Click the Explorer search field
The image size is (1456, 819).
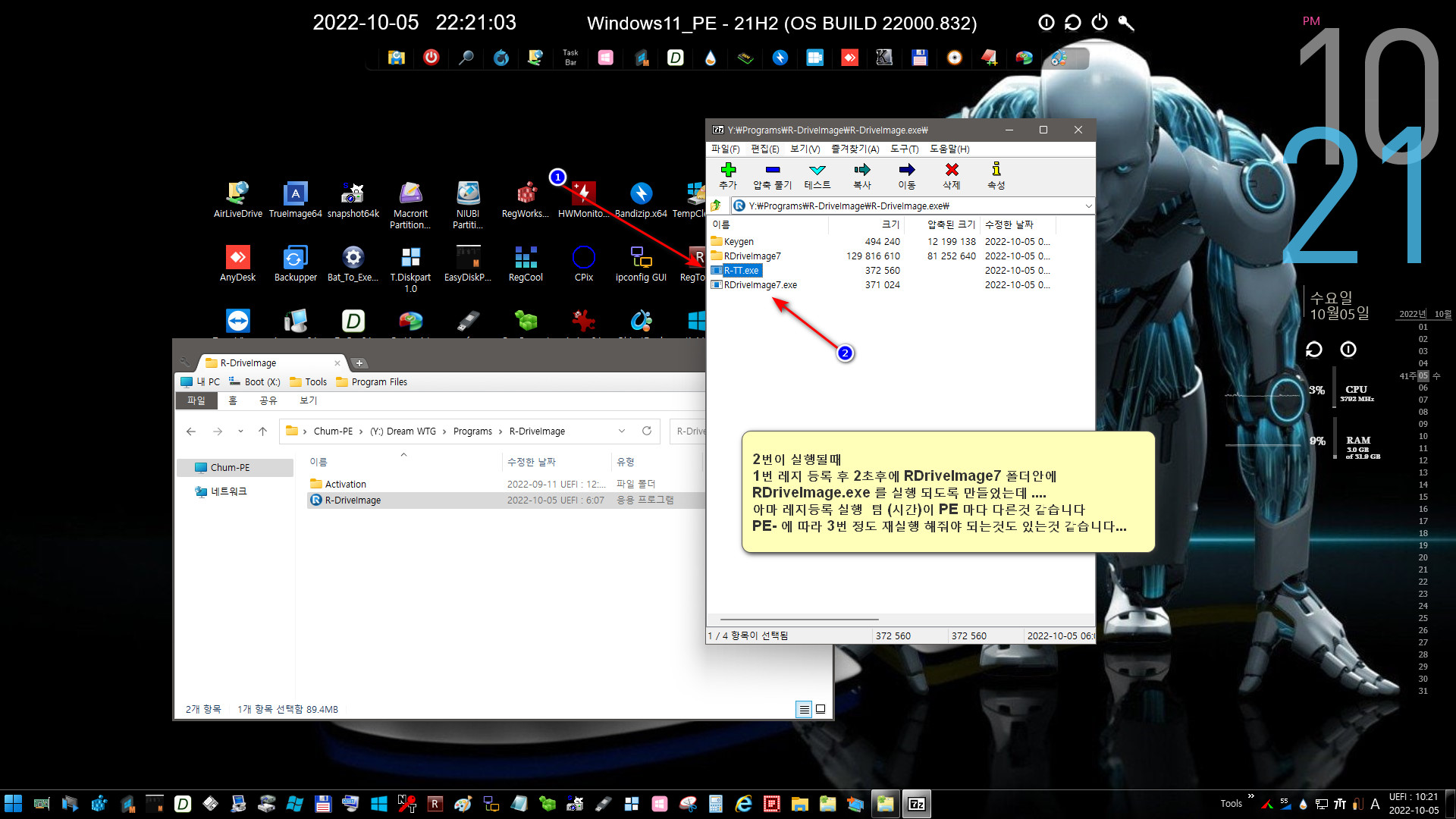(688, 431)
